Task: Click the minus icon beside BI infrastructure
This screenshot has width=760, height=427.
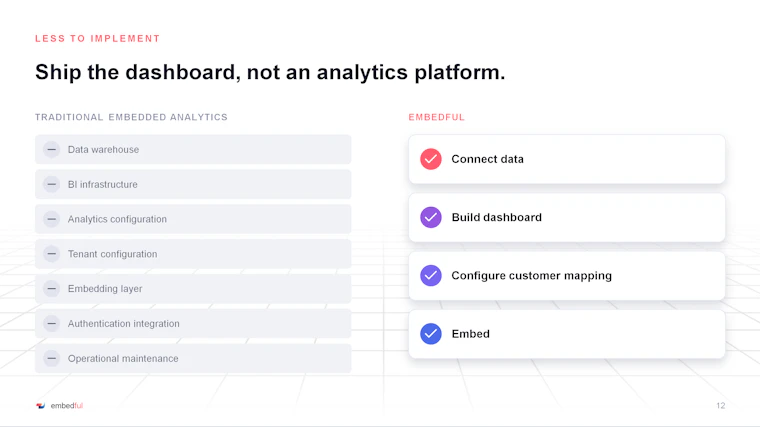Action: 51,184
